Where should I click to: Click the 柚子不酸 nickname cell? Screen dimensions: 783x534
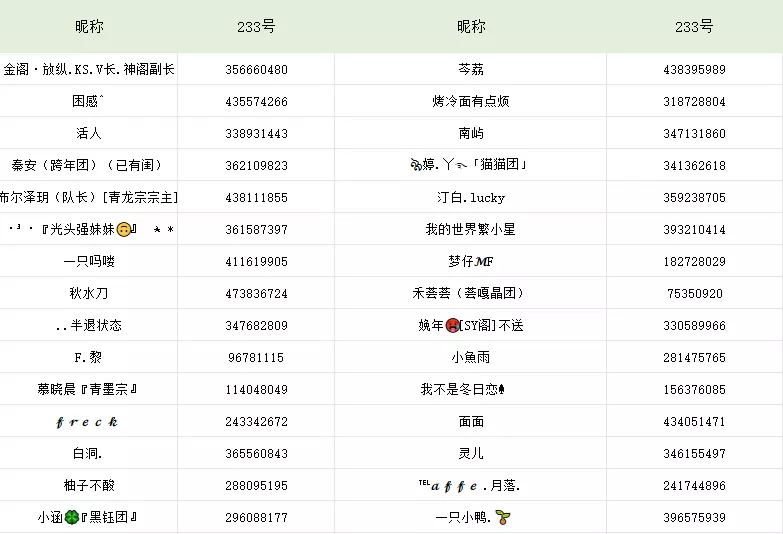(x=87, y=486)
